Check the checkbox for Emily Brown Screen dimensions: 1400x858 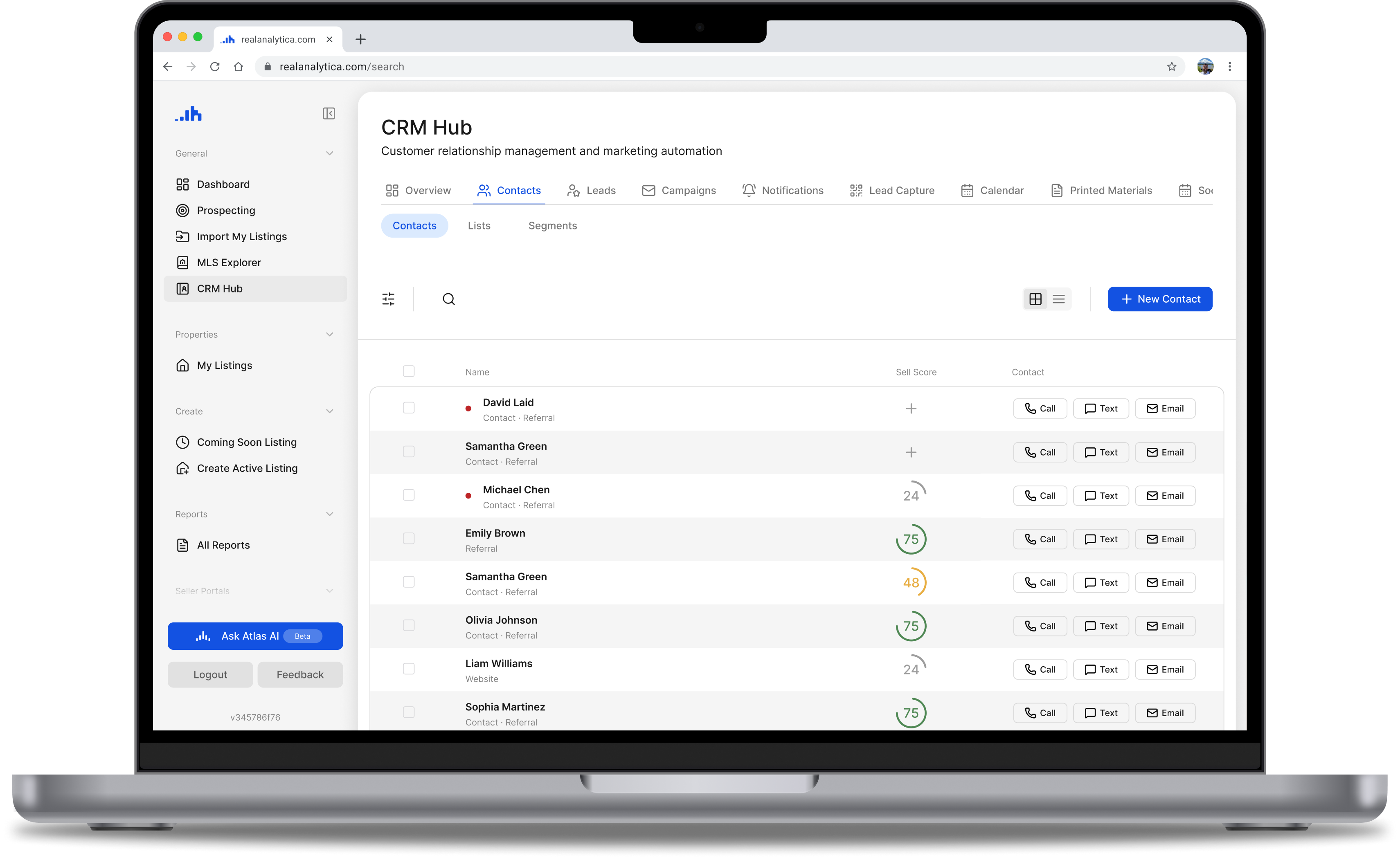[409, 538]
